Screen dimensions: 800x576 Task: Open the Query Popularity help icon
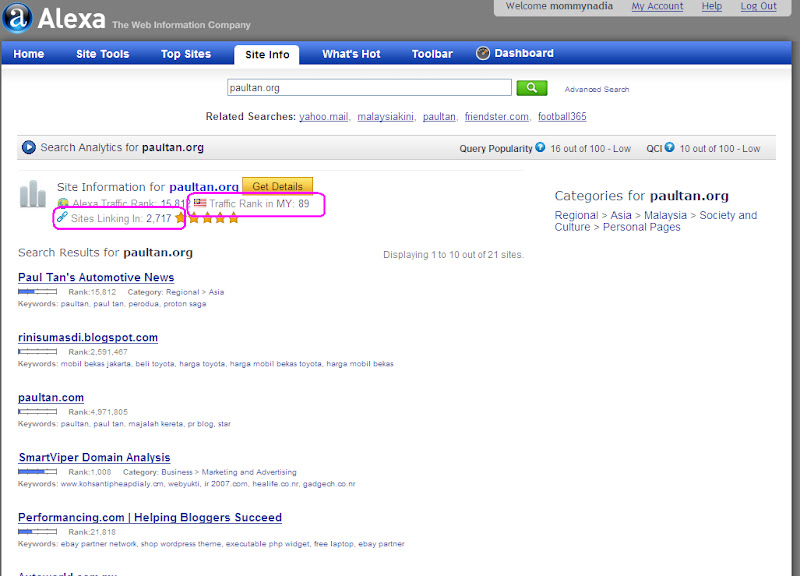pyautogui.click(x=540, y=147)
